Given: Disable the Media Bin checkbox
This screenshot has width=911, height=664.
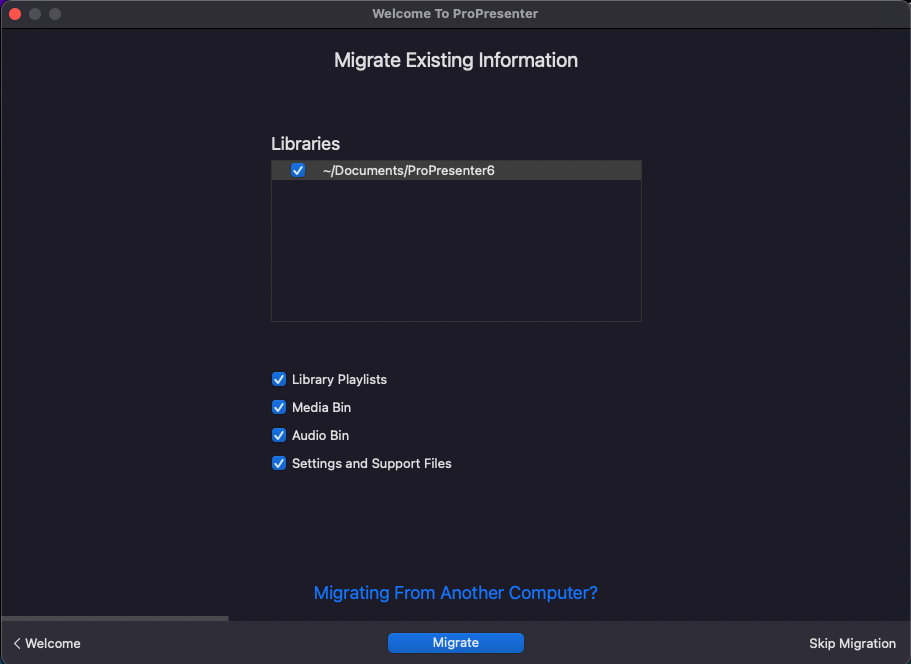Looking at the screenshot, I should (x=279, y=407).
